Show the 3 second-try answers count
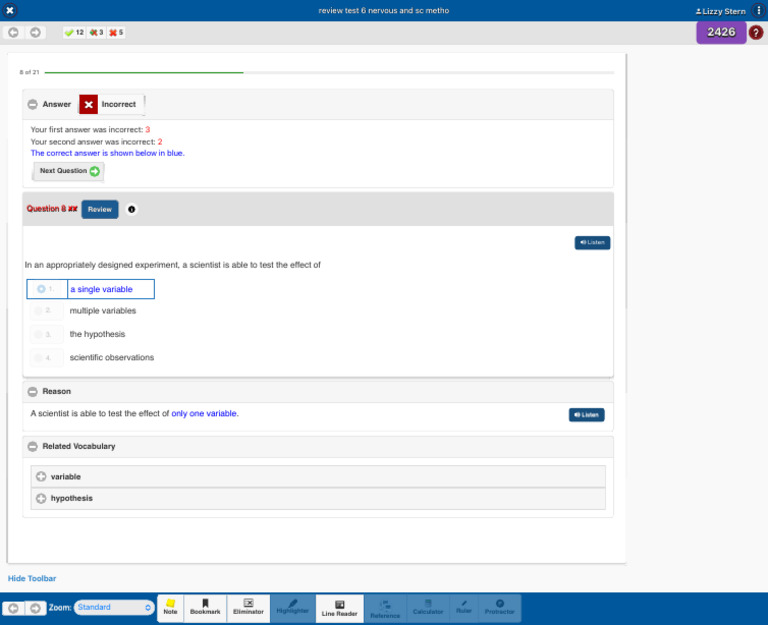Screen dimensions: 768x625 tap(96, 32)
